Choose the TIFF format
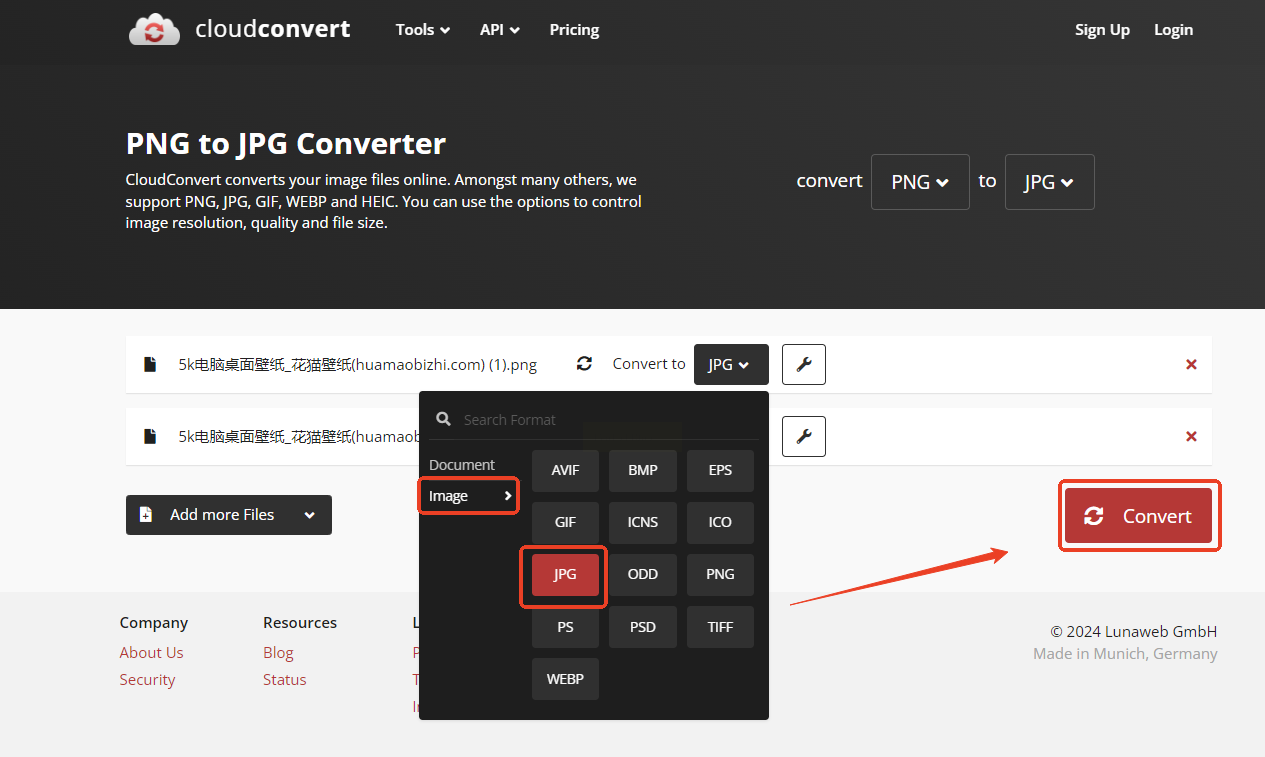The height and width of the screenshot is (757, 1265). click(x=720, y=627)
